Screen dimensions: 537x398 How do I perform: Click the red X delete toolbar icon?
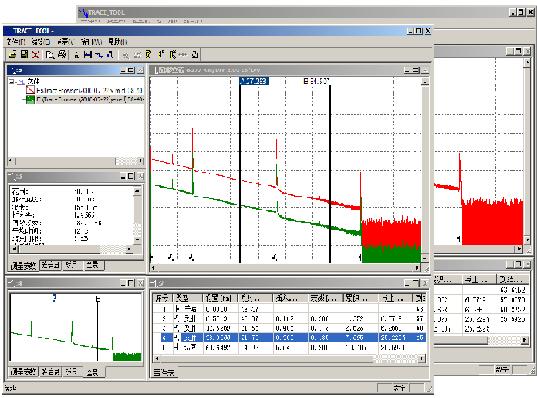(35, 54)
